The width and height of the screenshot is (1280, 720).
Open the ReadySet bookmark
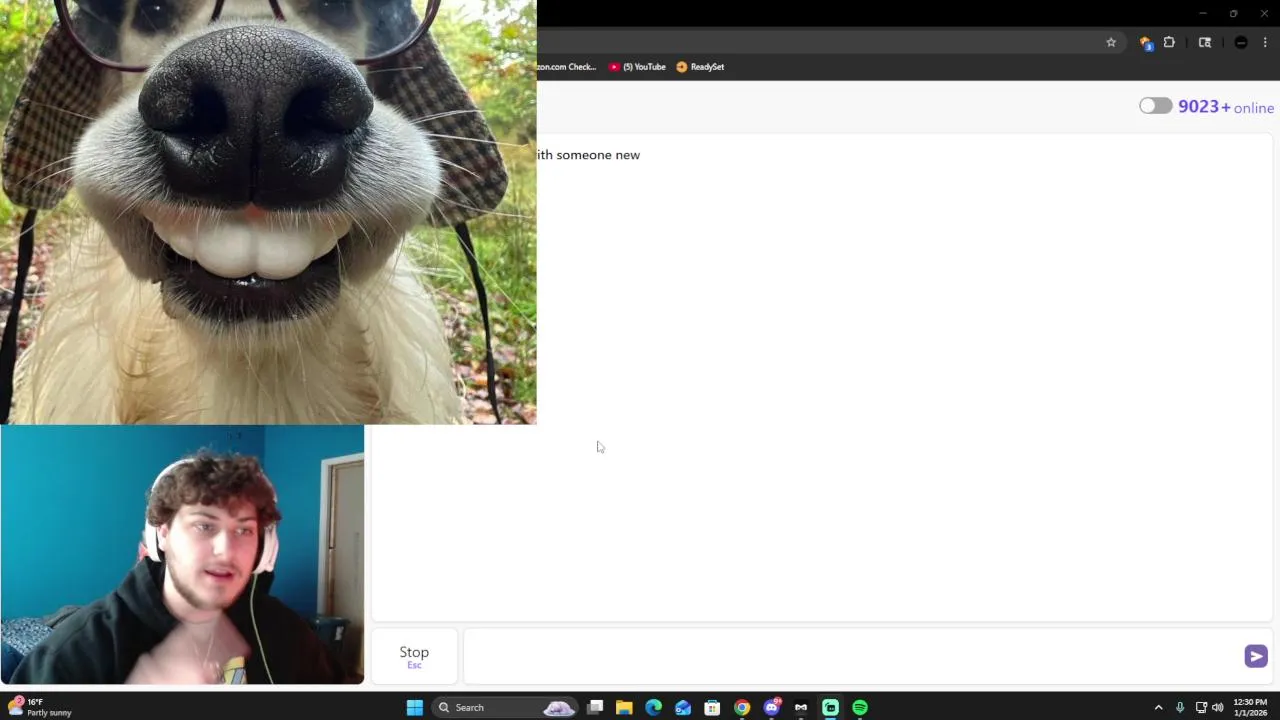tap(700, 67)
